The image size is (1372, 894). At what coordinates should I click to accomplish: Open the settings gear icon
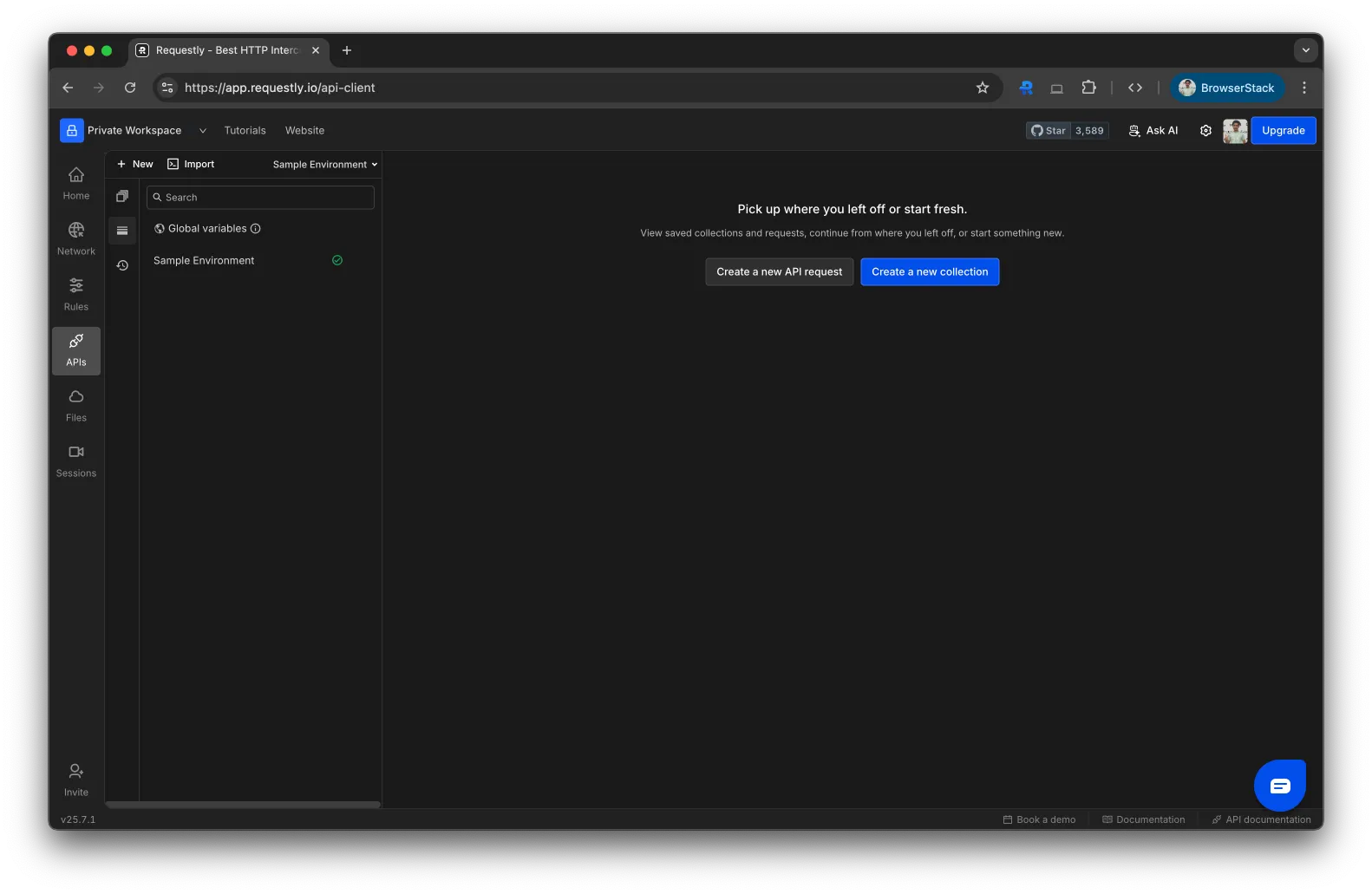tap(1205, 131)
